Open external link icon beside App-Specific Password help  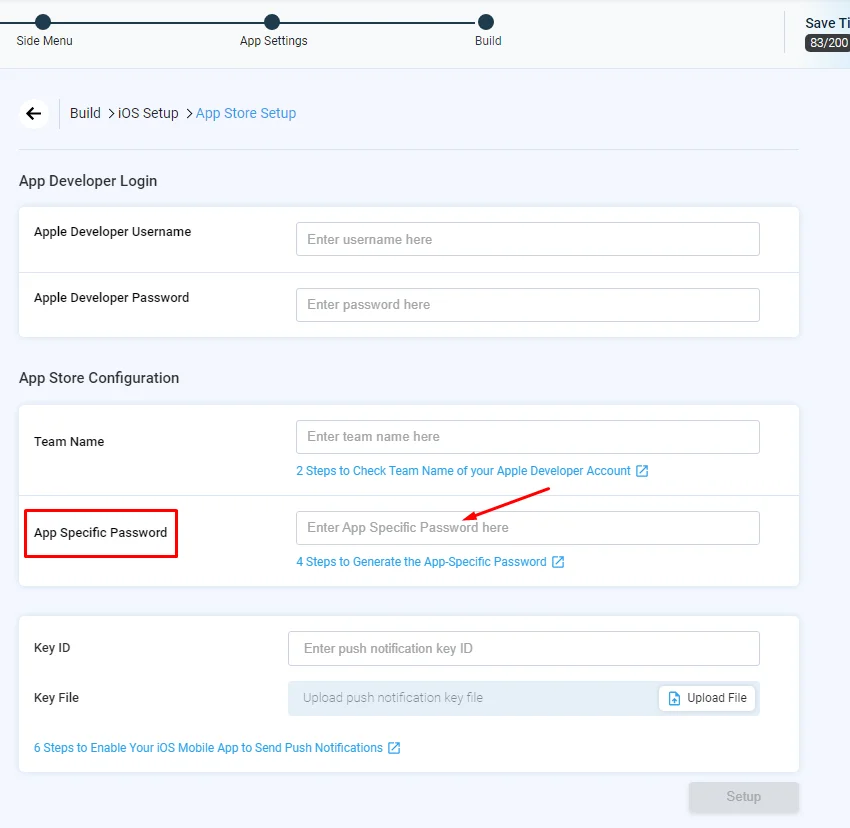coord(558,562)
